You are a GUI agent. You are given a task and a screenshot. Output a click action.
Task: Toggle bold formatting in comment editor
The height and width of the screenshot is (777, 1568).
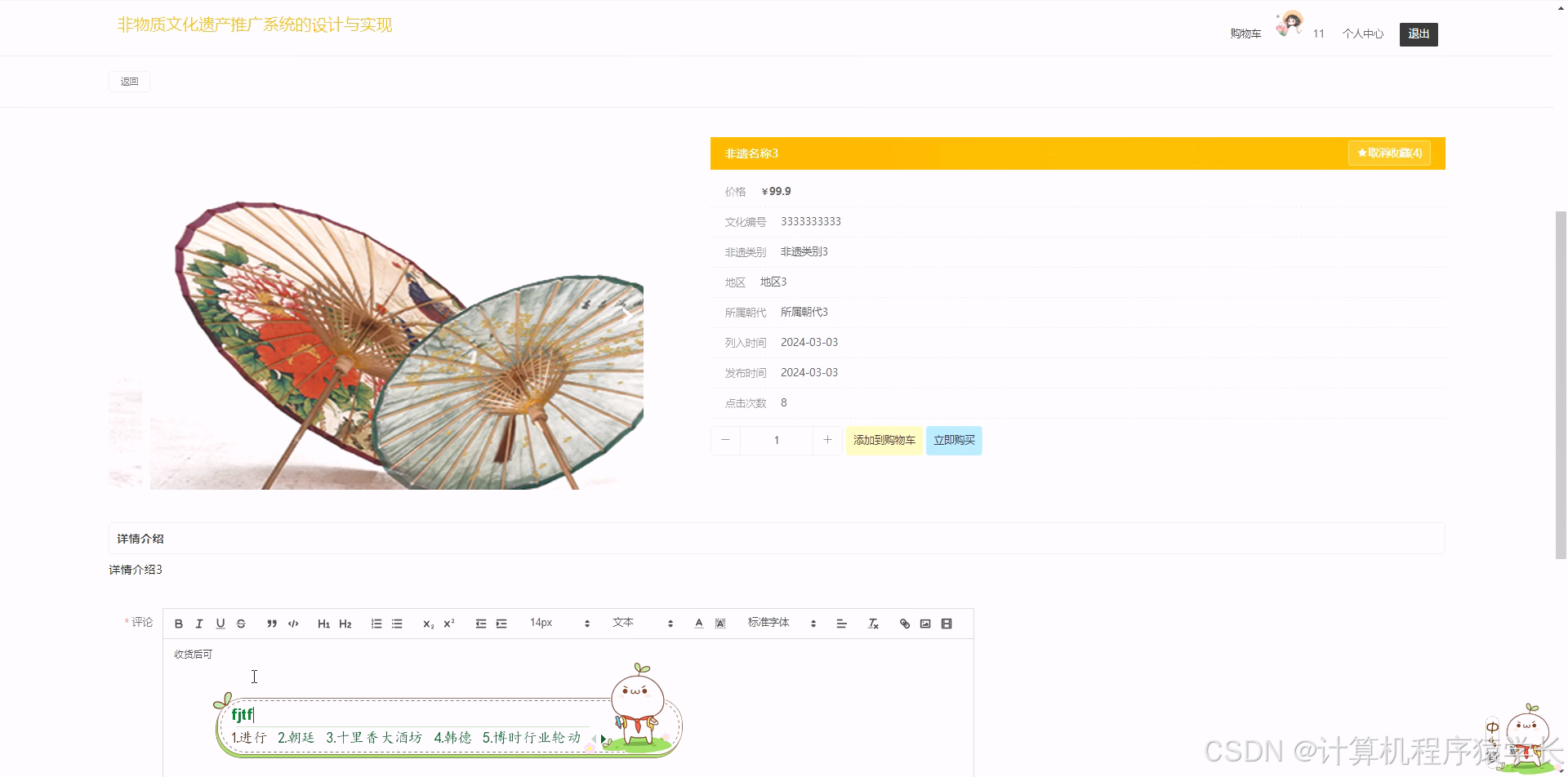(x=179, y=624)
